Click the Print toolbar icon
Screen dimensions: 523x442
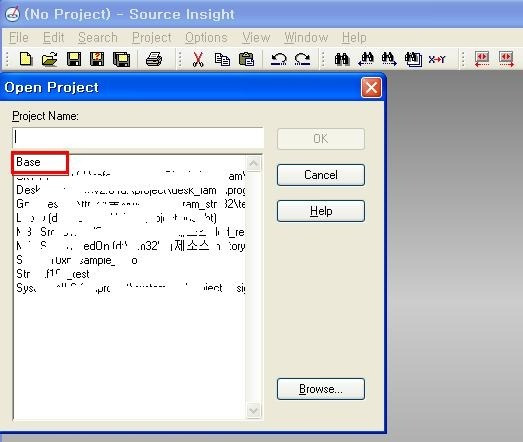point(154,59)
